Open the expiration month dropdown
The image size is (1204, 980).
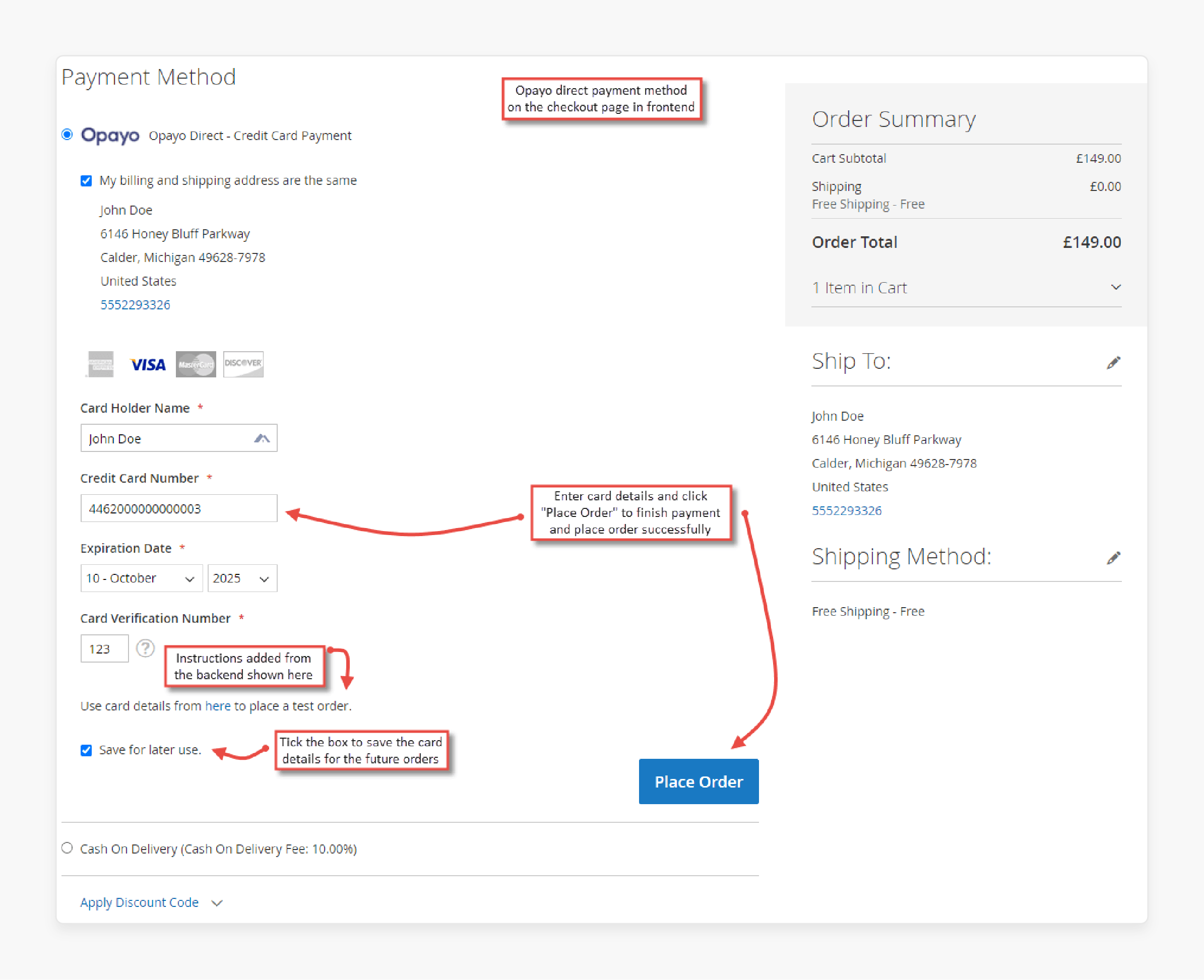(x=141, y=578)
